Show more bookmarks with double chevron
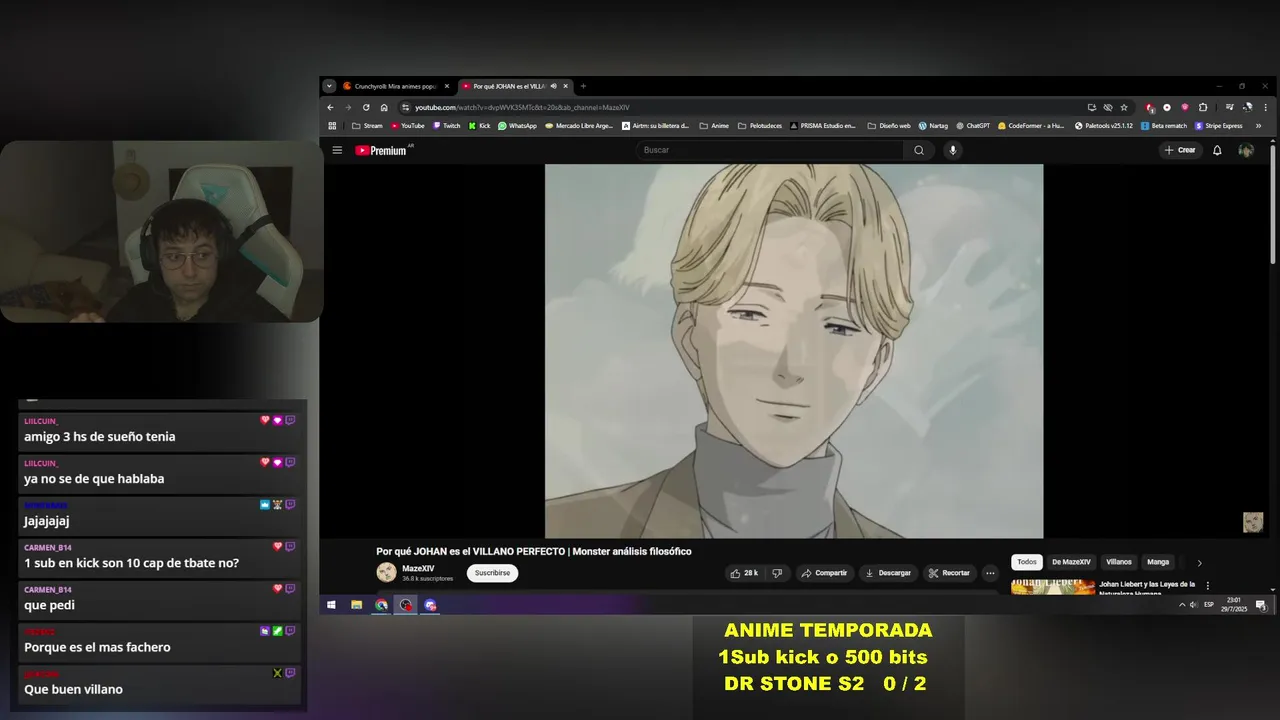The width and height of the screenshot is (1280, 720). [1258, 126]
